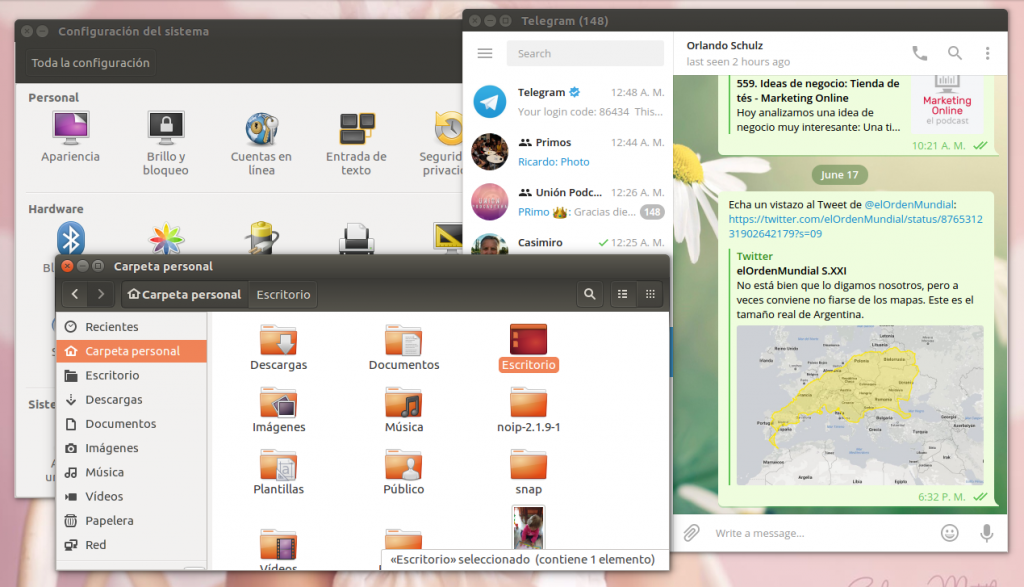Click Carpeta personal path button
Screen dimensions: 1024x587
[185, 294]
